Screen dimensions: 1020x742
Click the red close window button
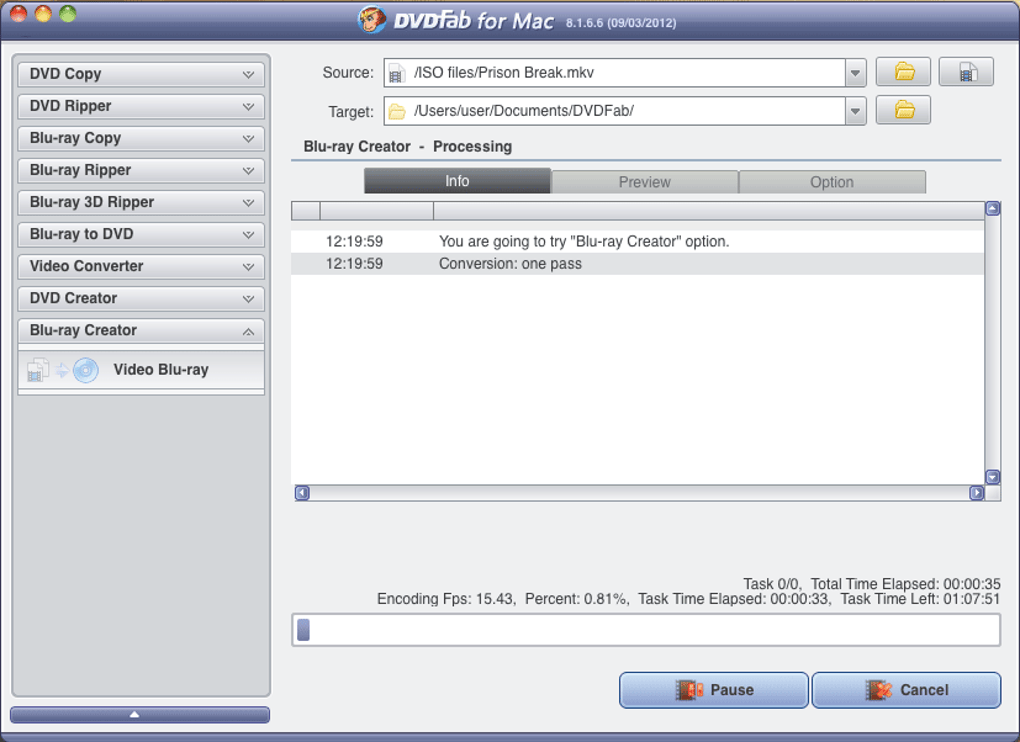(x=18, y=13)
